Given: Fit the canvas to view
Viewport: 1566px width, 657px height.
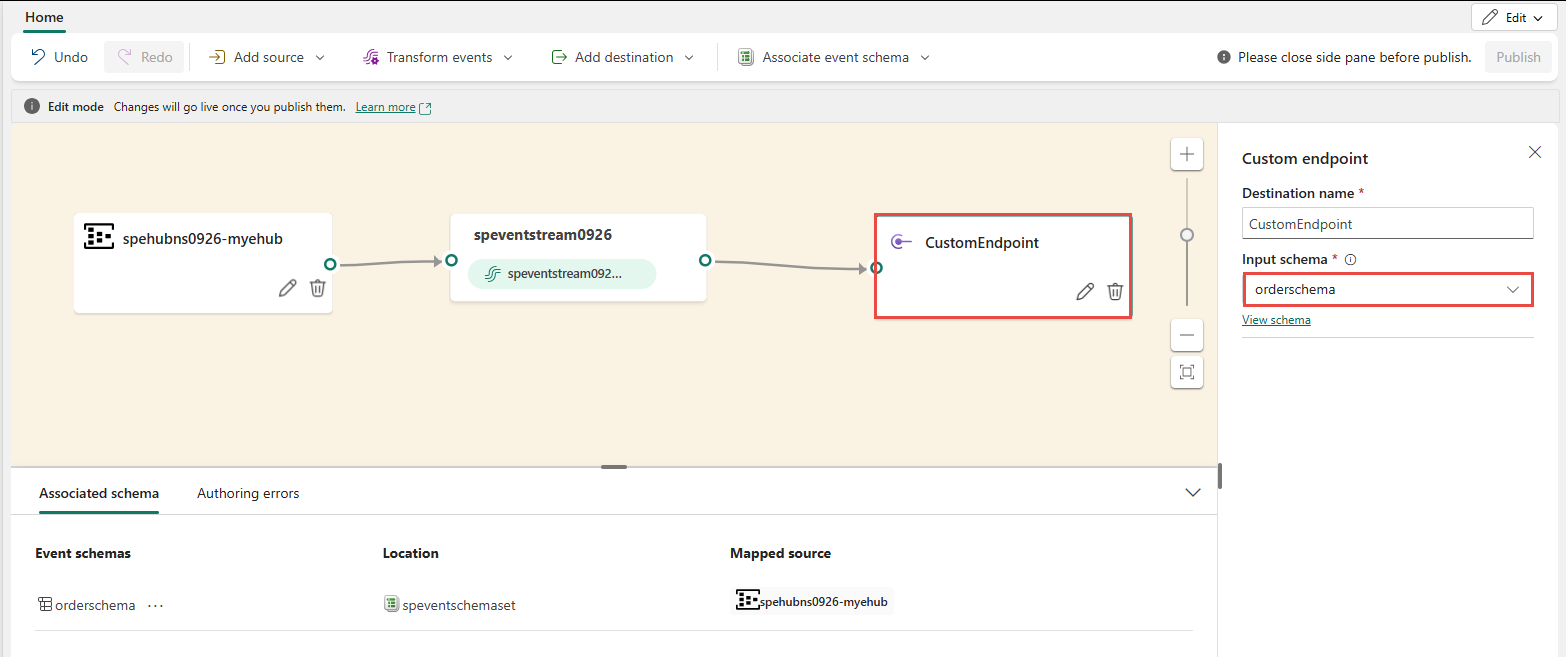Looking at the screenshot, I should click(1187, 372).
